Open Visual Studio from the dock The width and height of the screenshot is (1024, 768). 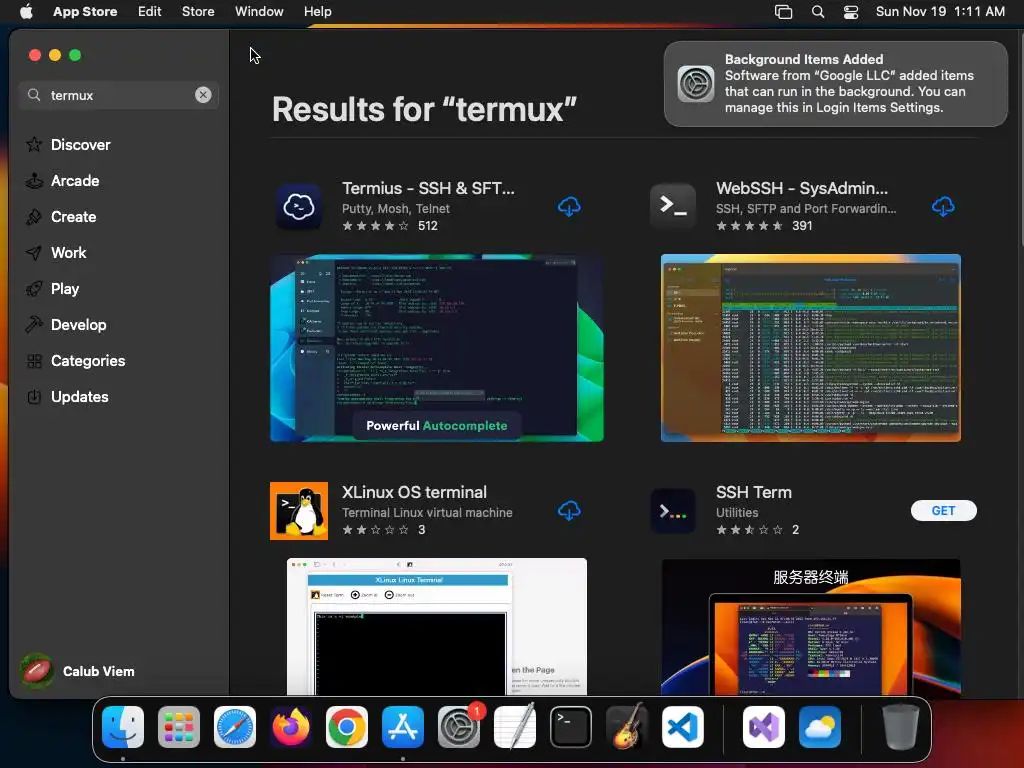pos(763,726)
